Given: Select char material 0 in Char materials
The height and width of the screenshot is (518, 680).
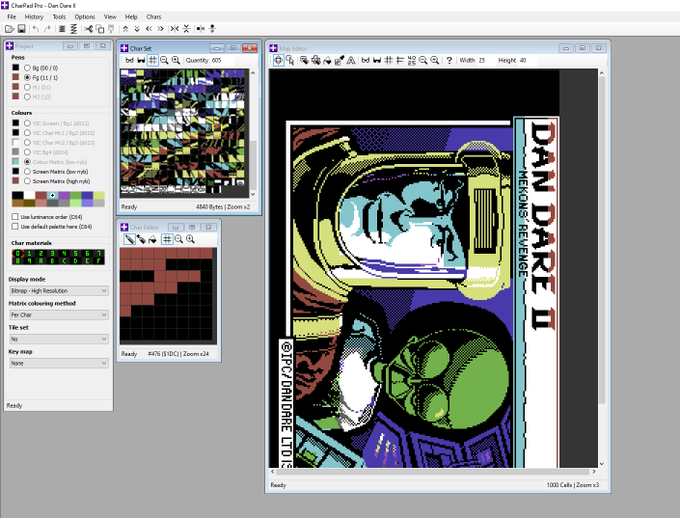Looking at the screenshot, I should [17, 253].
